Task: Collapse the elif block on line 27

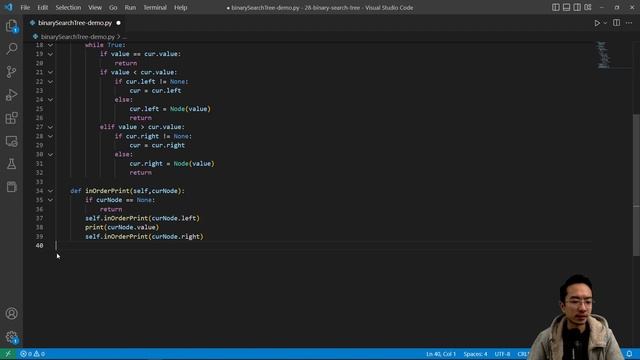Action: click(50, 127)
